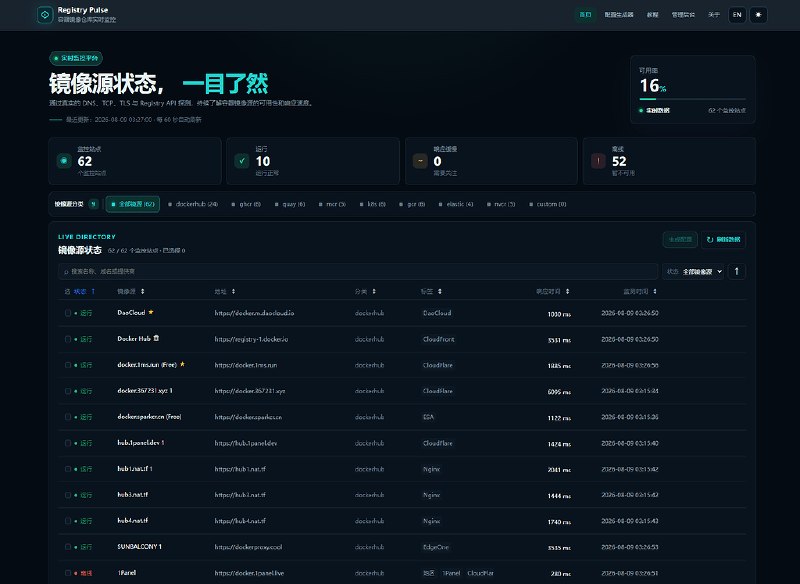Click the generate config button
This screenshot has width=800, height=584.
[680, 239]
